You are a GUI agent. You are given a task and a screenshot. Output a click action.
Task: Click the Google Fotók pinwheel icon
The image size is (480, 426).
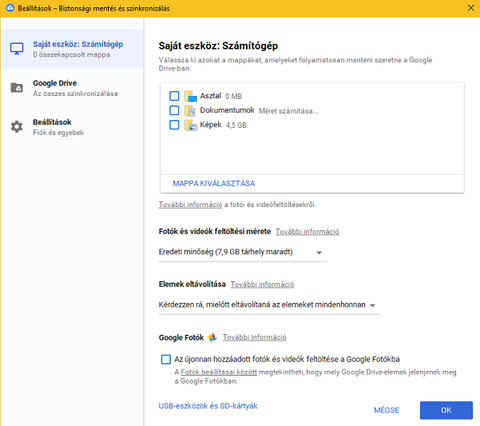coord(212,338)
